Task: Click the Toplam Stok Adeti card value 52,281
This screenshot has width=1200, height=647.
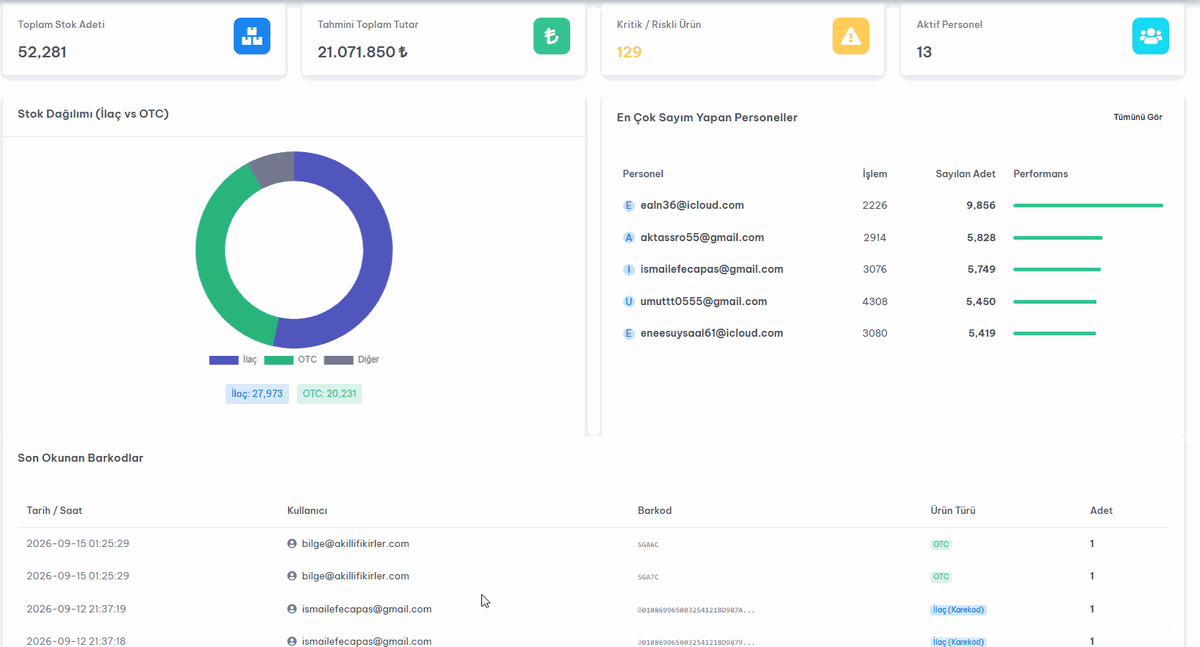Action: point(42,52)
